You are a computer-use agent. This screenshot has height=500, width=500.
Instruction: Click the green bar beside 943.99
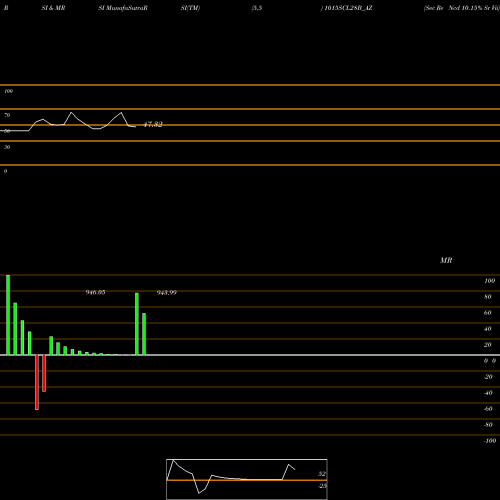(x=144, y=334)
